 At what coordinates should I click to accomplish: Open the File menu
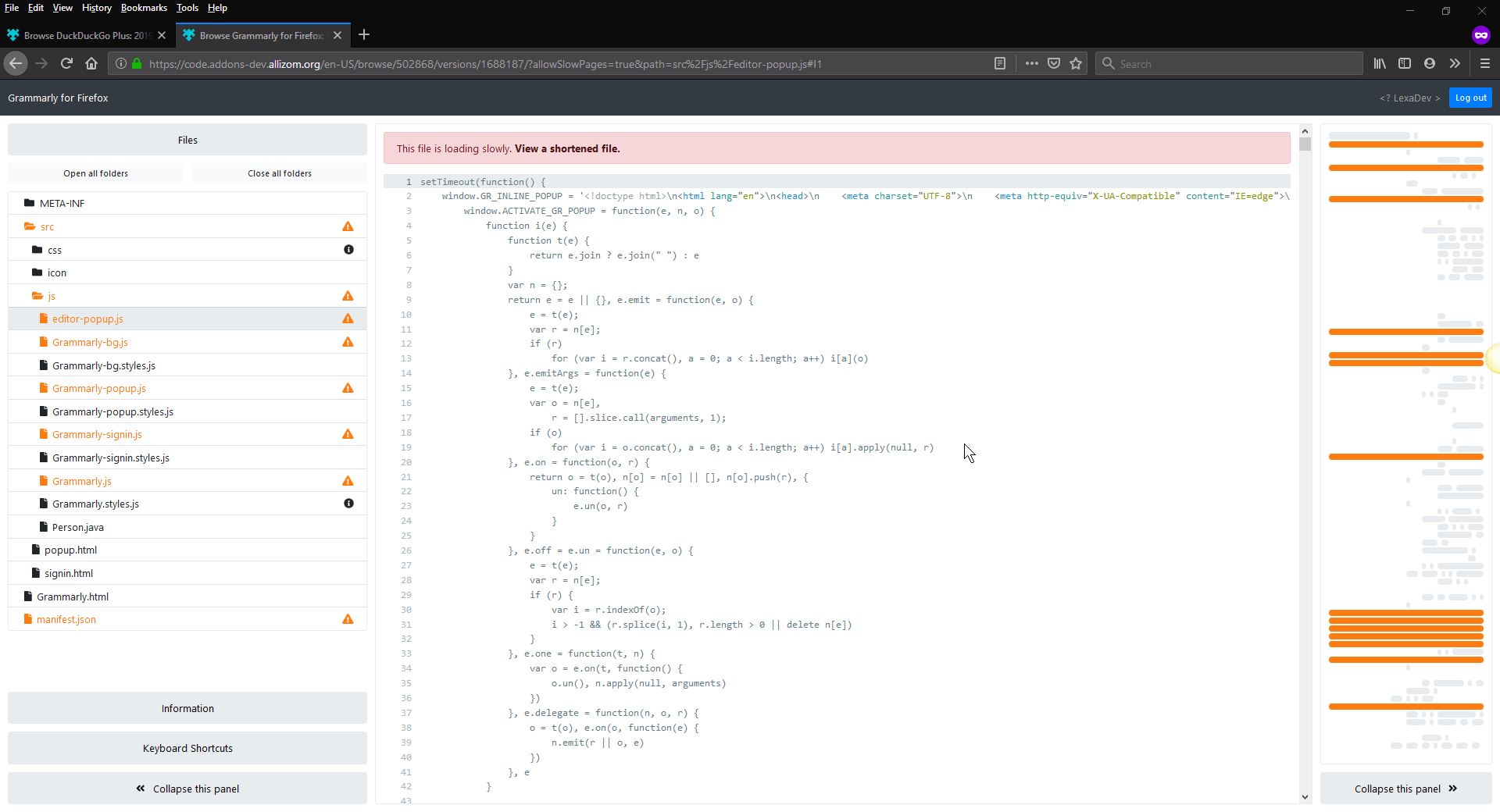(12, 8)
